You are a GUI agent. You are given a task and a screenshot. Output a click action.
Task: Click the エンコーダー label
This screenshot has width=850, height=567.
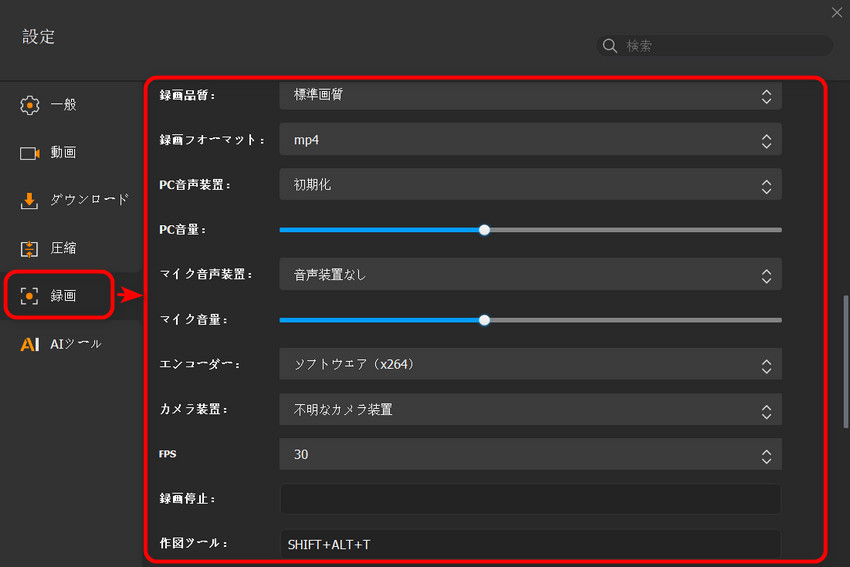click(199, 364)
